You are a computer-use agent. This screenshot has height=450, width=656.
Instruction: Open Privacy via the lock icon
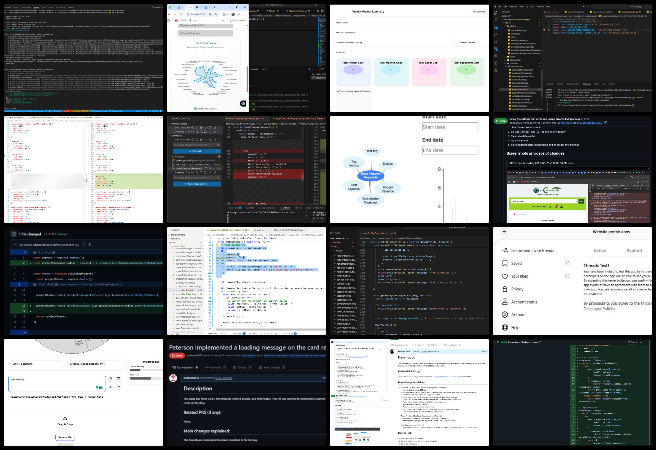pyautogui.click(x=504, y=288)
